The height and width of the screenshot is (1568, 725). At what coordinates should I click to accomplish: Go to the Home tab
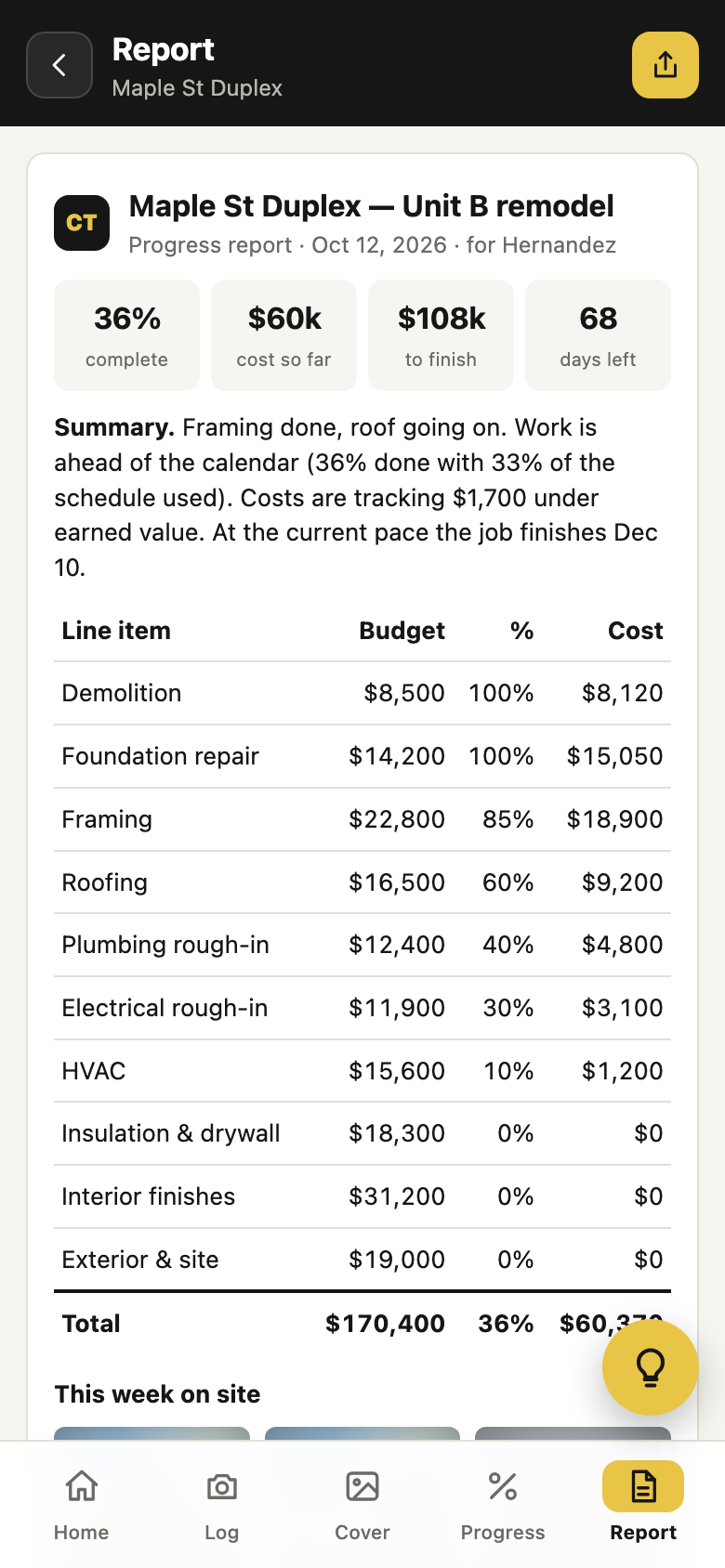pos(82,1505)
